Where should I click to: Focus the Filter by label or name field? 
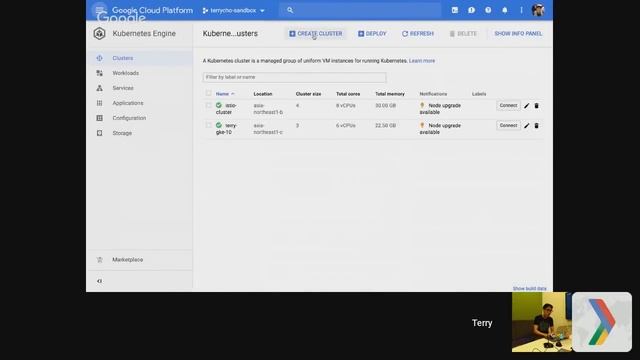tap(294, 77)
